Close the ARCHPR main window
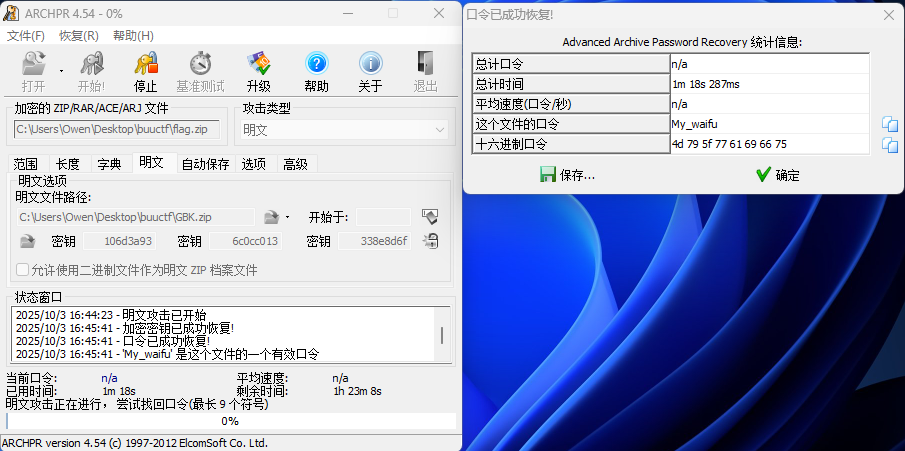Screen dimensions: 905x451 point(439,13)
